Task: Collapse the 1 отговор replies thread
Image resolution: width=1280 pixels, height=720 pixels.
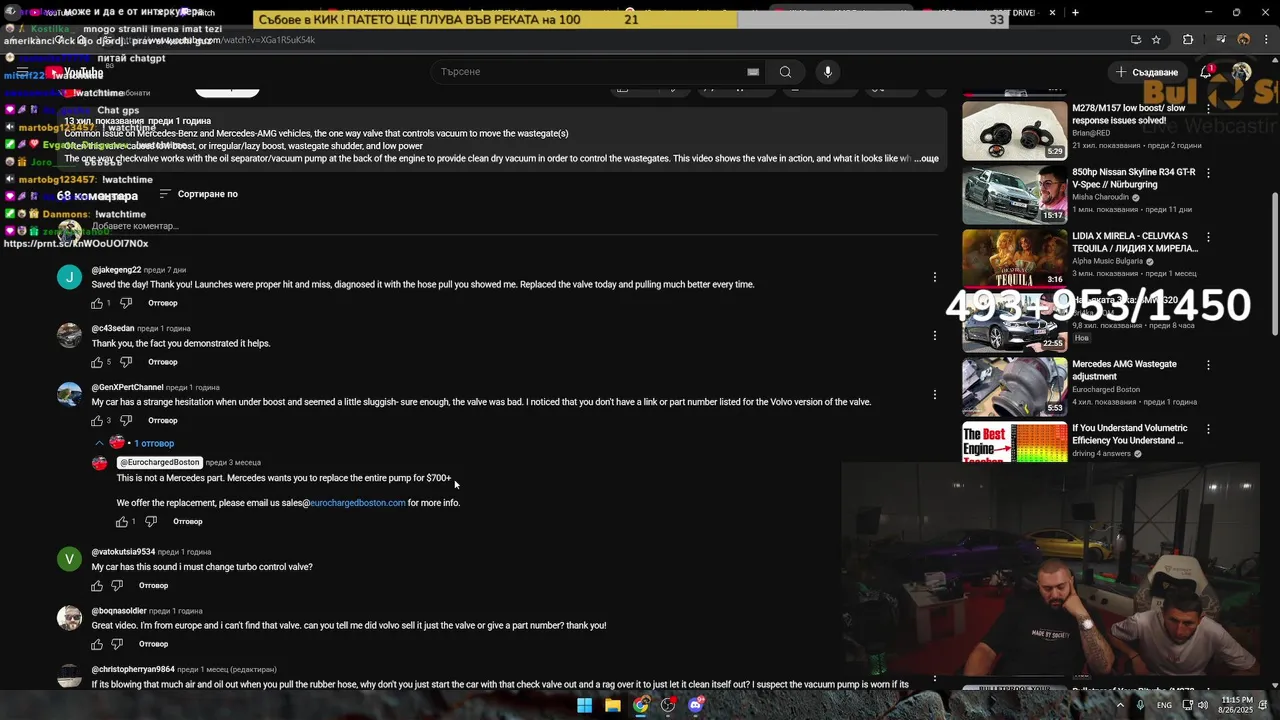Action: pyautogui.click(x=137, y=443)
